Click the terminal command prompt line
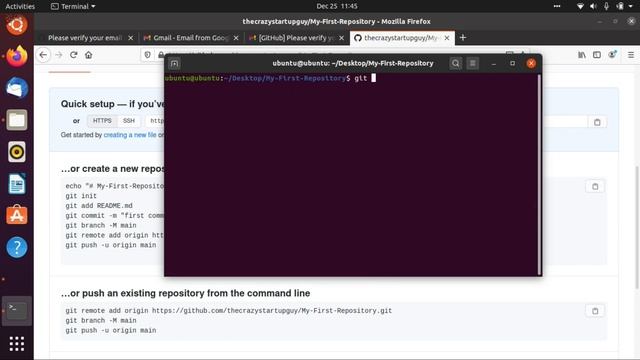The image size is (640, 360). point(270,78)
